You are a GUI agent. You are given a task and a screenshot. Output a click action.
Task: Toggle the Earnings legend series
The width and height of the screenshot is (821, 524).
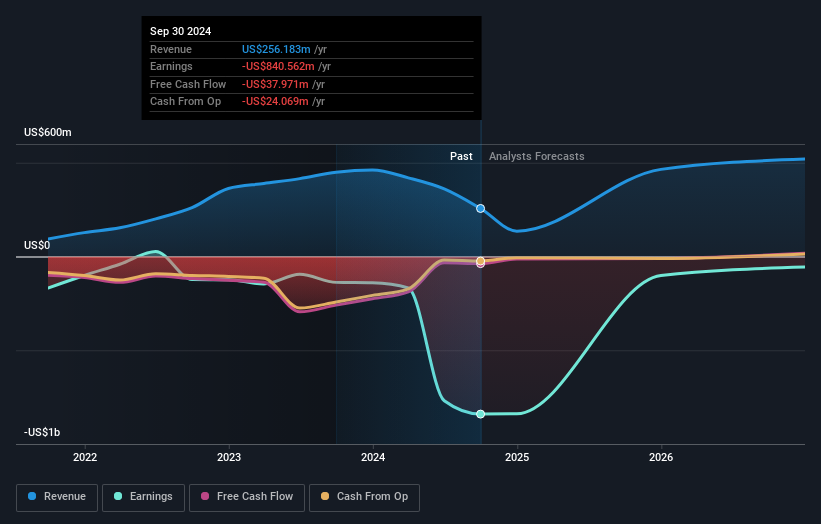coord(143,497)
